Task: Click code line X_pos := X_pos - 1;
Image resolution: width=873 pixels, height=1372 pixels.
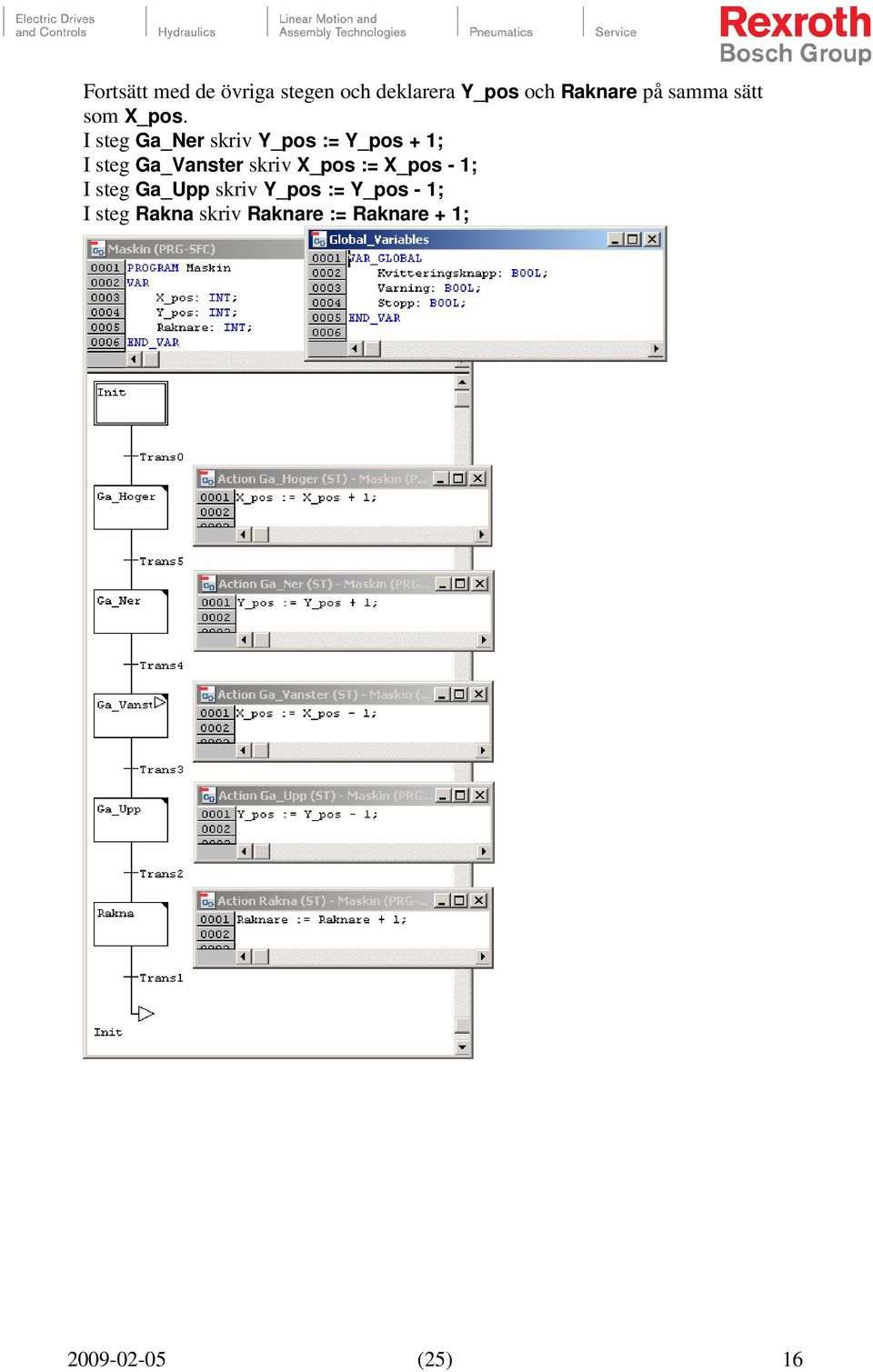Action: click(306, 714)
